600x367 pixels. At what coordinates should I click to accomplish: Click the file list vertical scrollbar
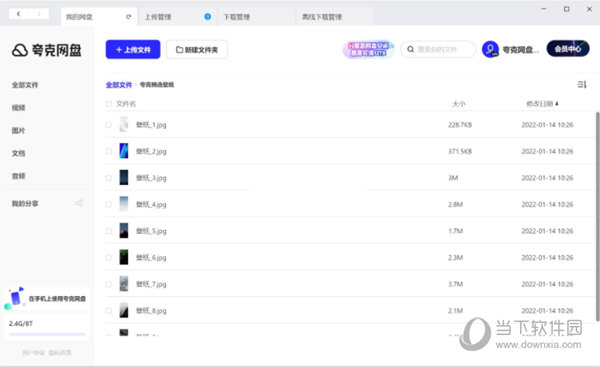(x=597, y=216)
